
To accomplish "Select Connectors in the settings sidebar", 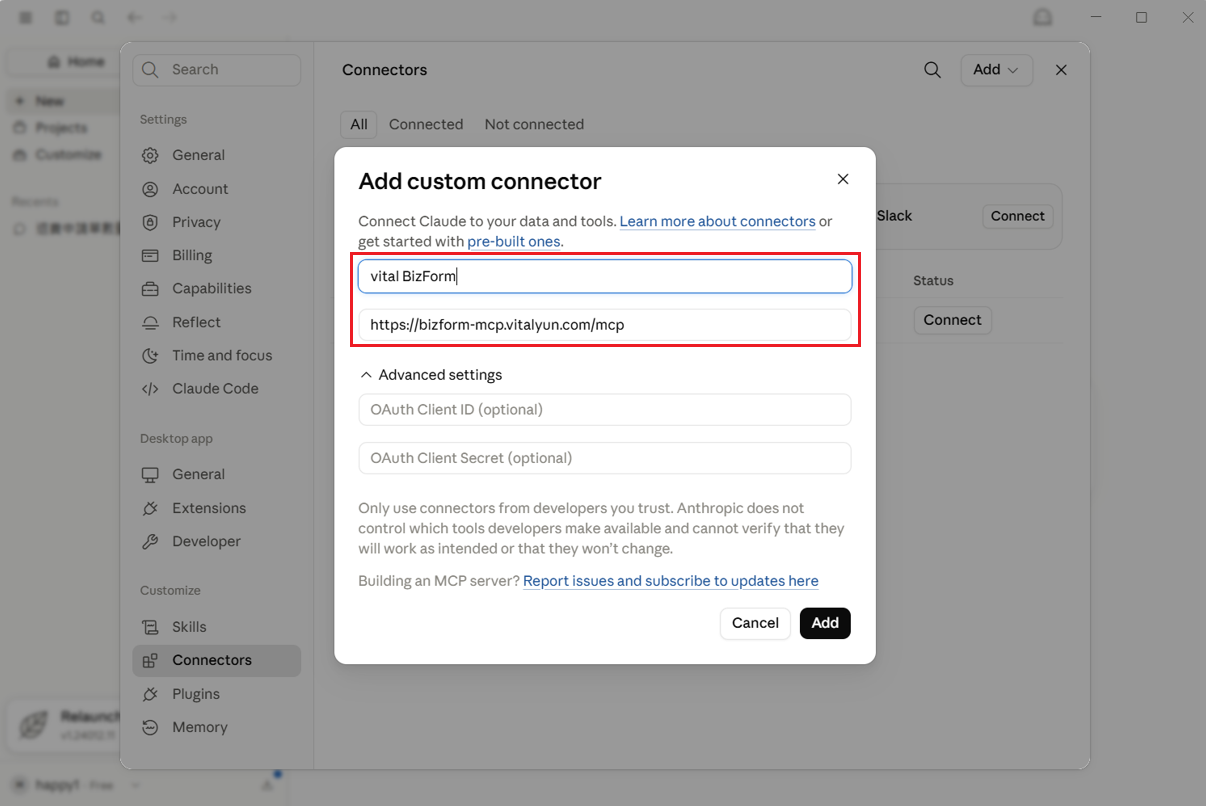I will pyautogui.click(x=216, y=660).
